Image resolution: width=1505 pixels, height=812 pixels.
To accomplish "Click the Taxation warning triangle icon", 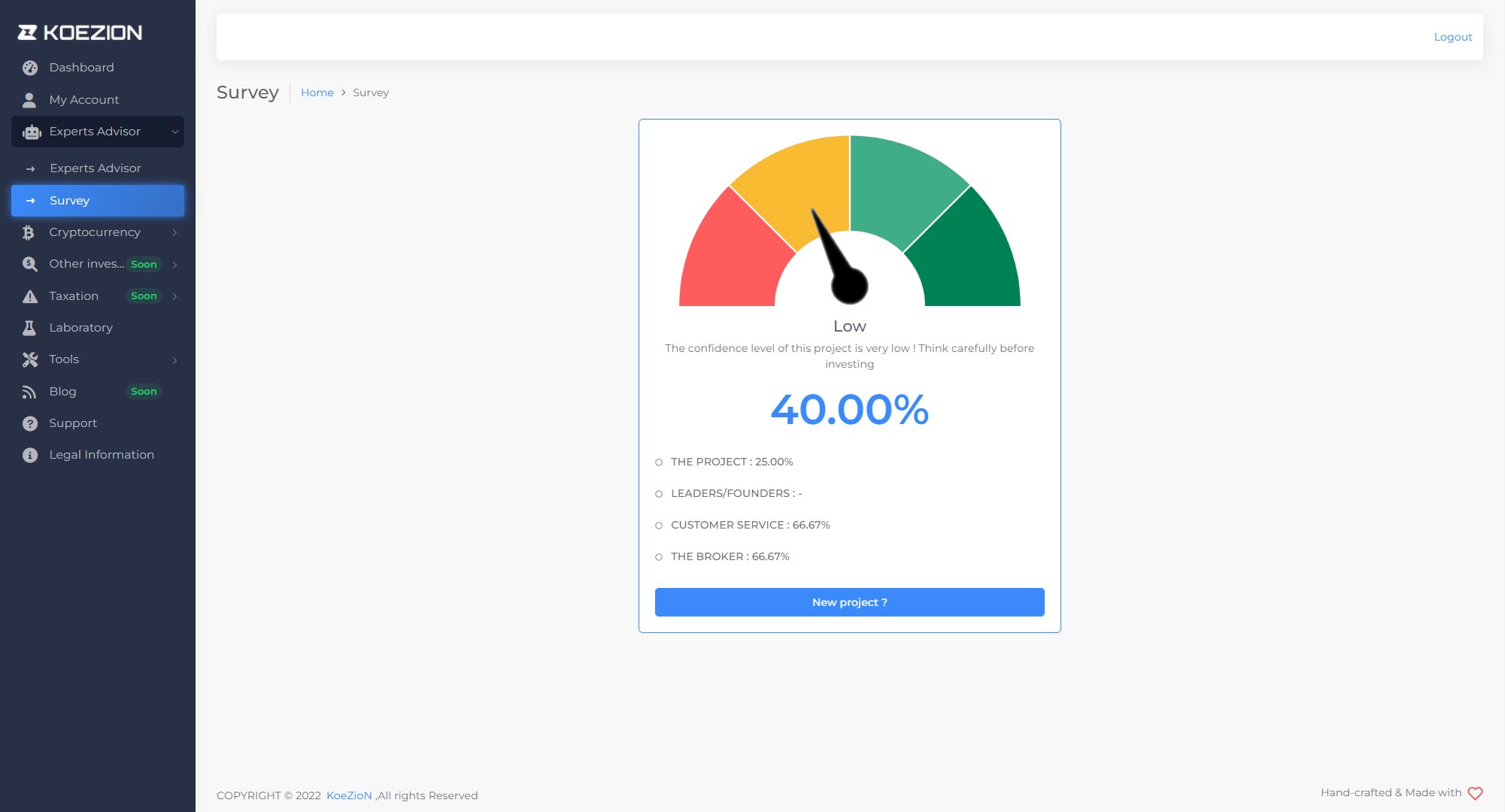I will coord(30,296).
